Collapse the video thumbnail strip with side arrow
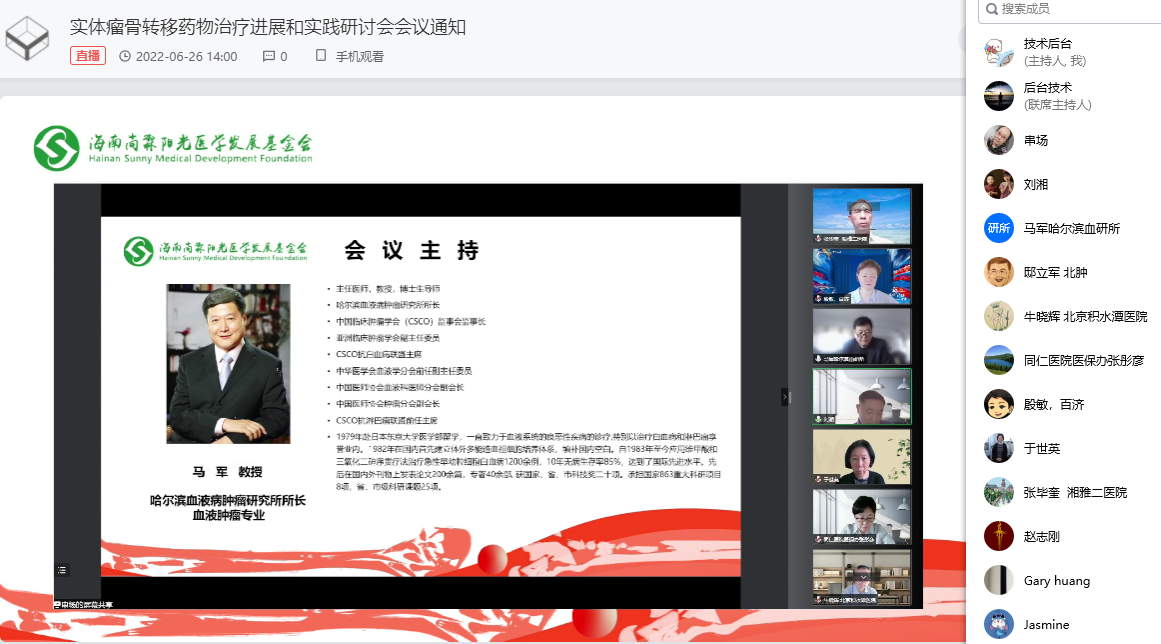1161x644 pixels. [785, 397]
